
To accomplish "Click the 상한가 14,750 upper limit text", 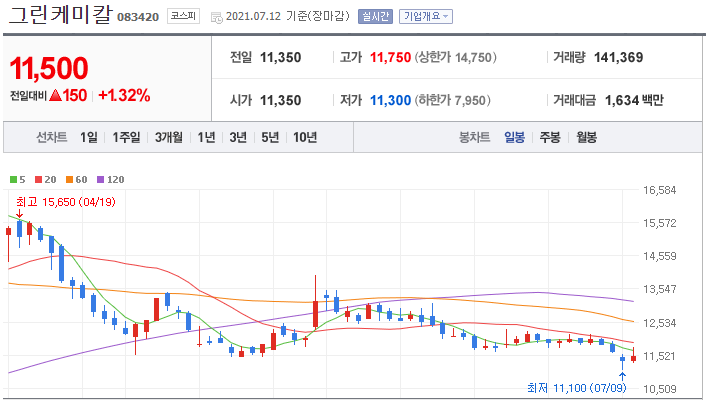I will click(x=455, y=57).
